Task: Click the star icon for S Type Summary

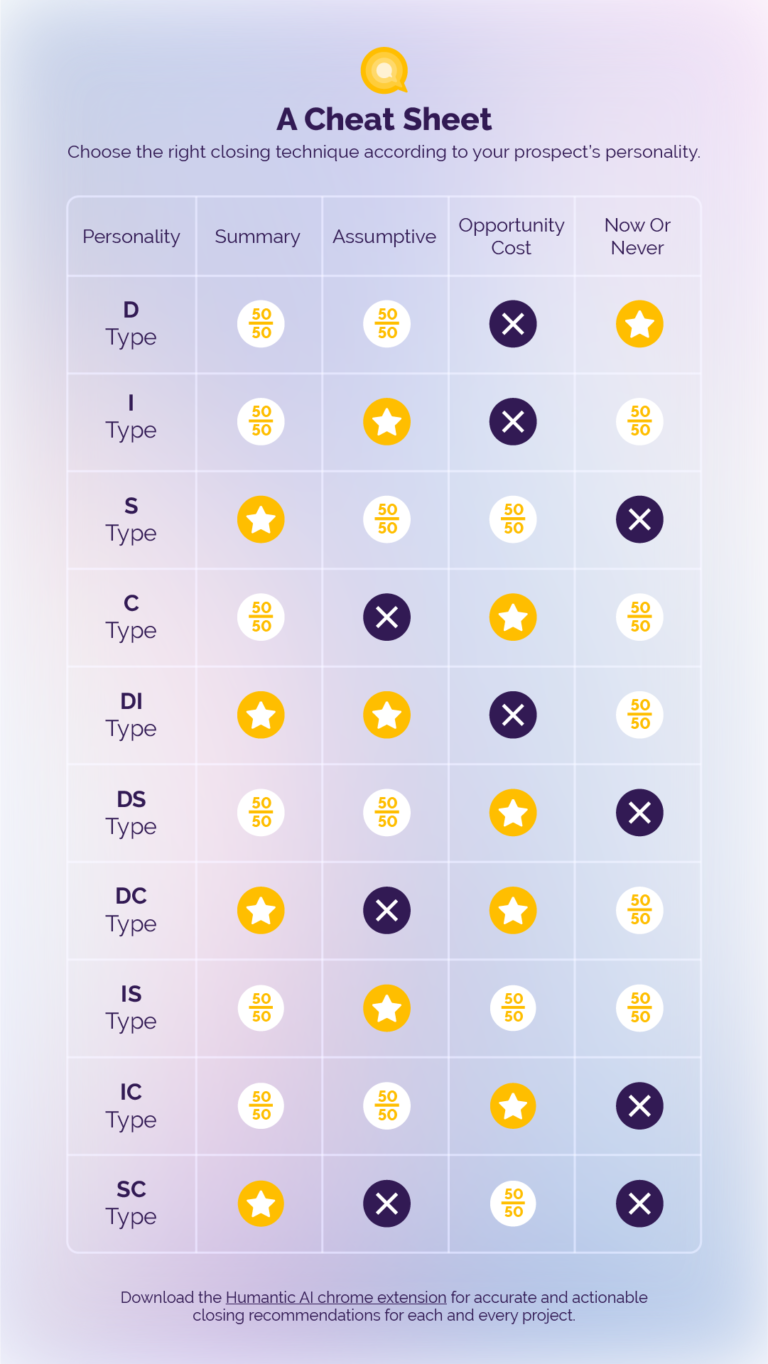Action: coord(261,520)
